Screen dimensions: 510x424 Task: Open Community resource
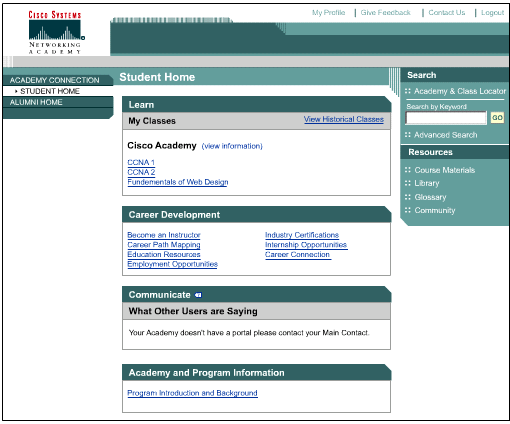pos(435,210)
